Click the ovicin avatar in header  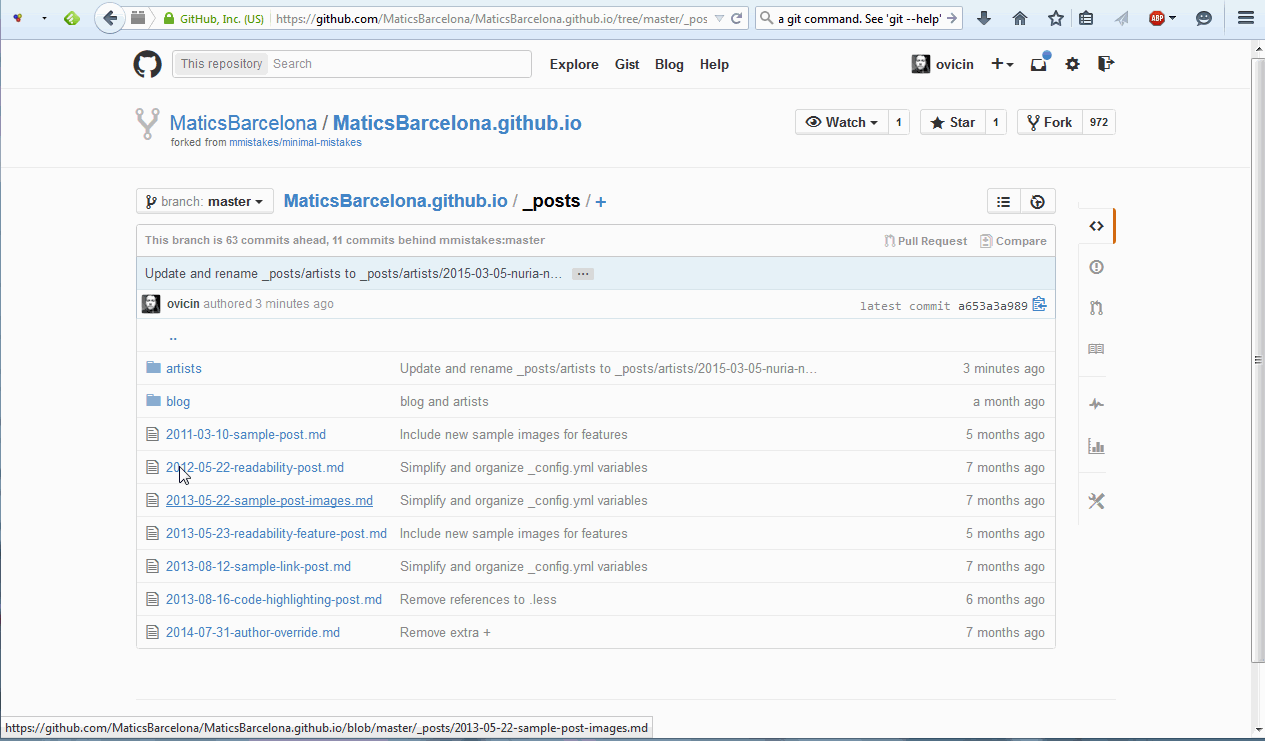click(x=921, y=64)
